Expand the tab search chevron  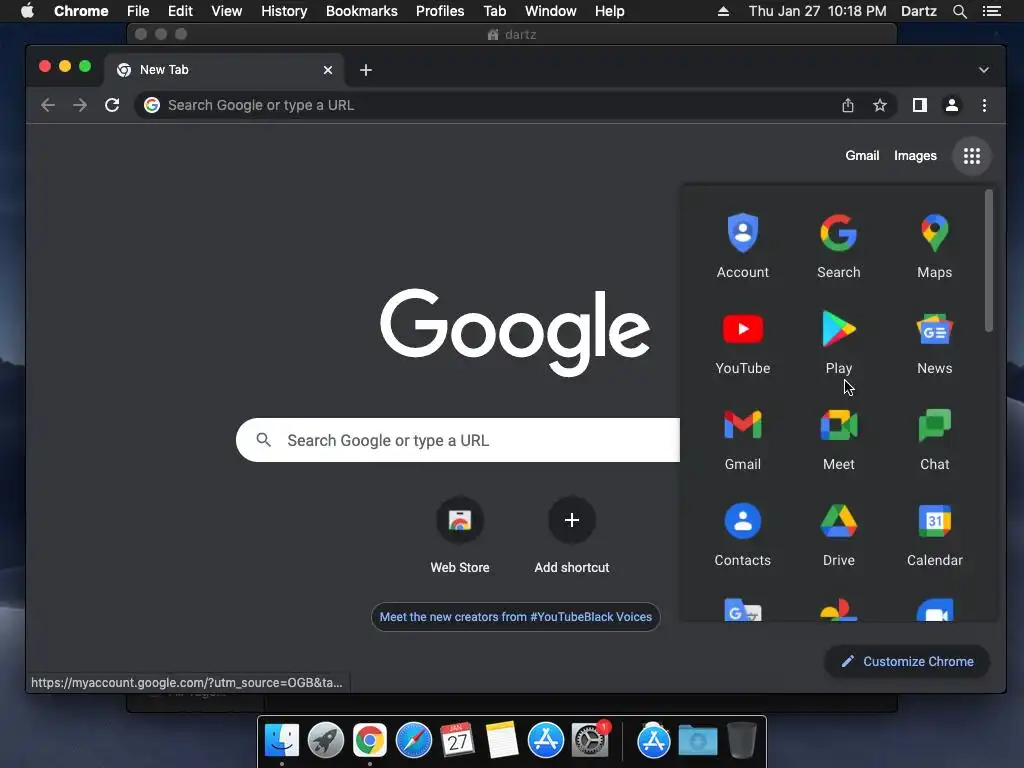coord(984,70)
